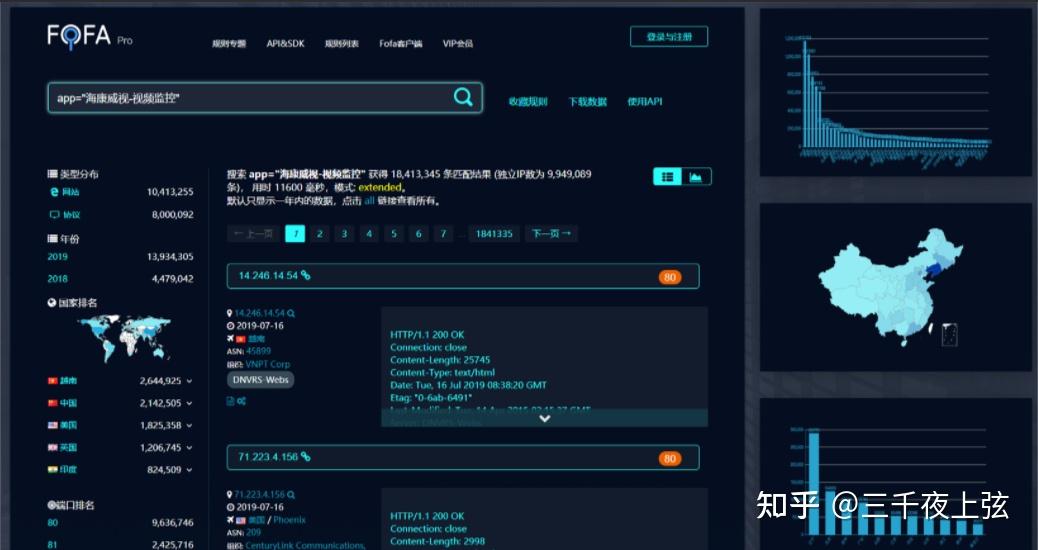The image size is (1038, 550).
Task: Go to results page 5
Action: coord(394,234)
